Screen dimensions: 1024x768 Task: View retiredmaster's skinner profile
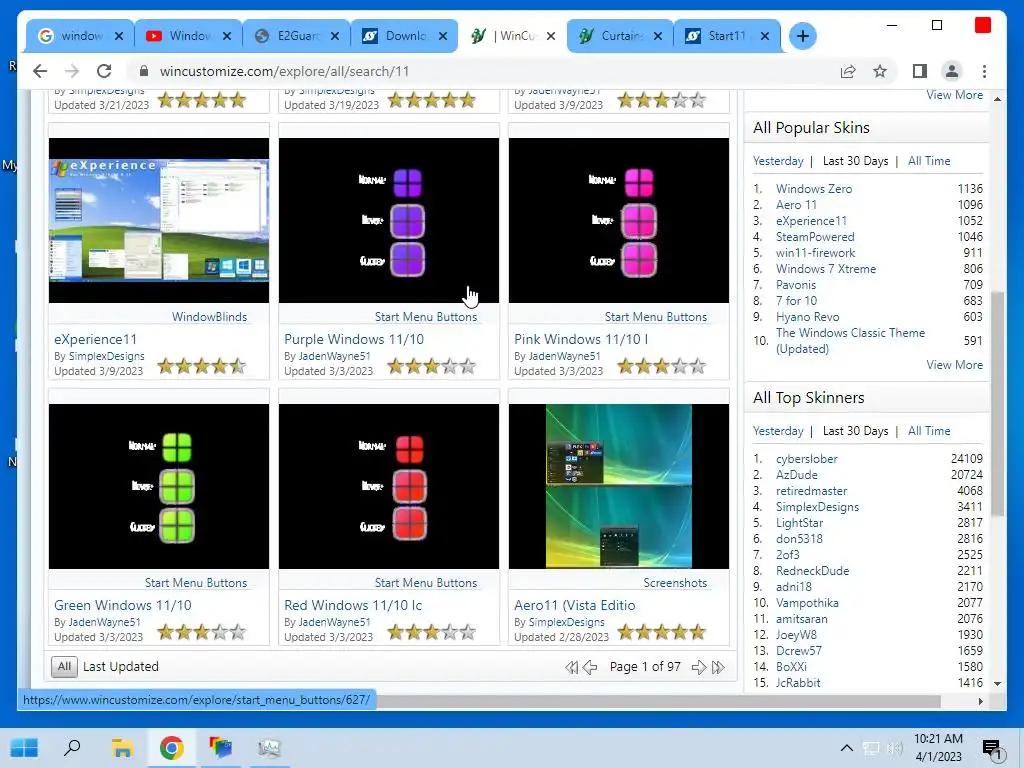click(x=811, y=491)
